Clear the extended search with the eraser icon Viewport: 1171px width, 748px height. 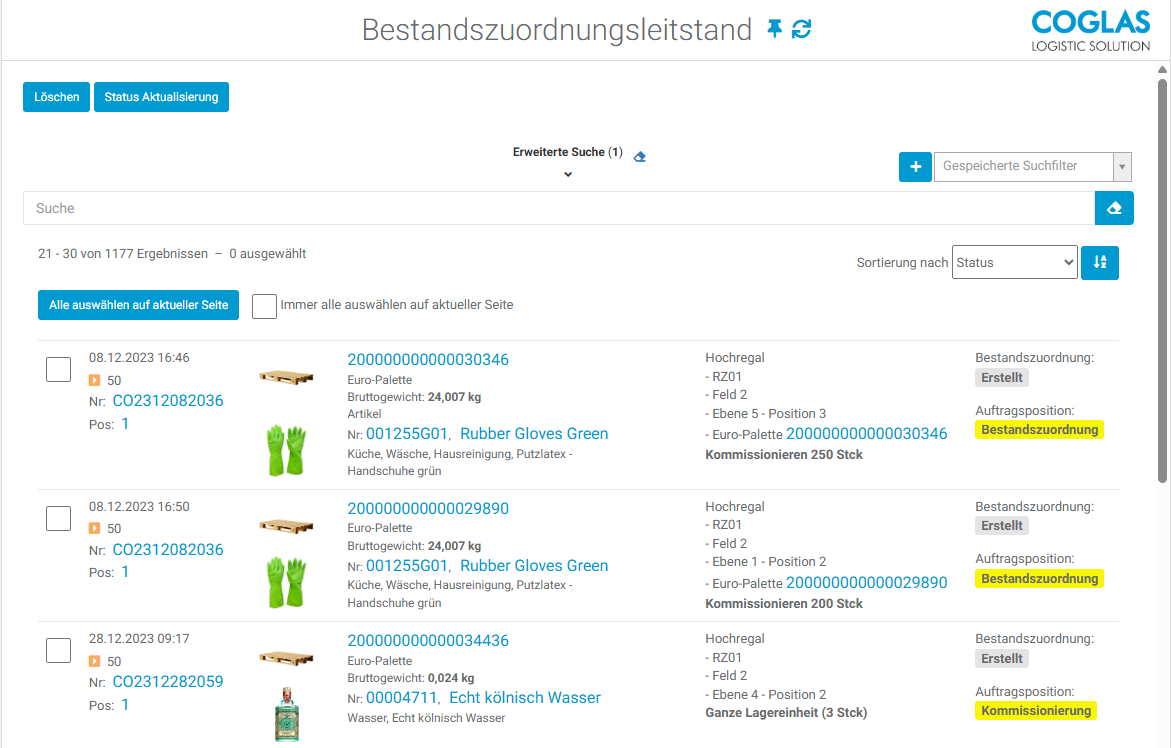pyautogui.click(x=640, y=156)
